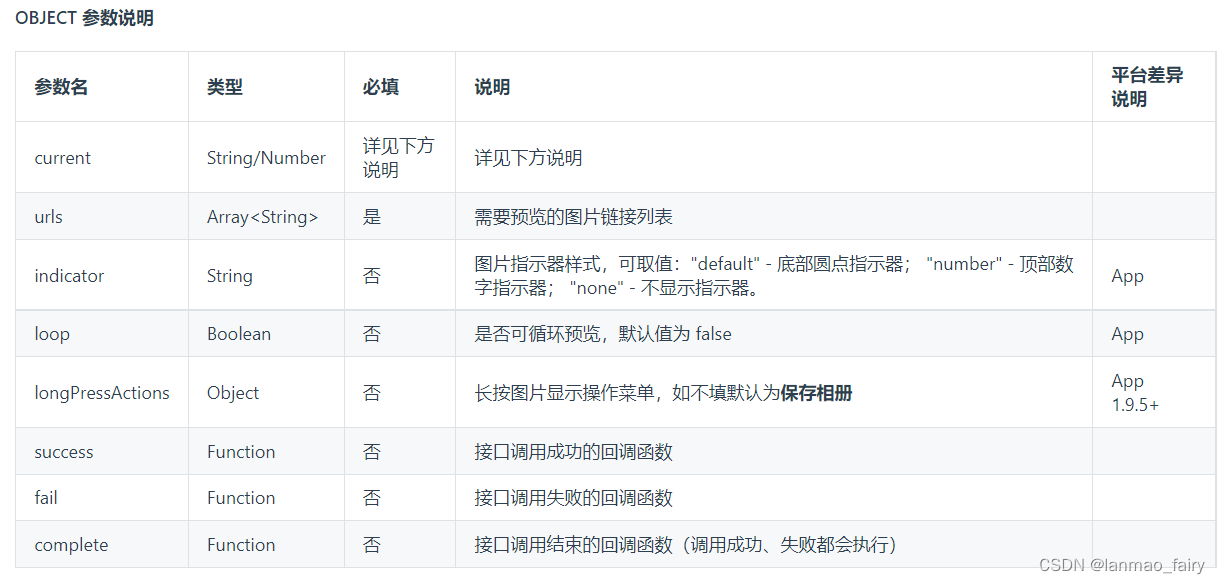Select the "String/Number" type cell
Viewport: 1220px width, 584px height.
[x=266, y=158]
